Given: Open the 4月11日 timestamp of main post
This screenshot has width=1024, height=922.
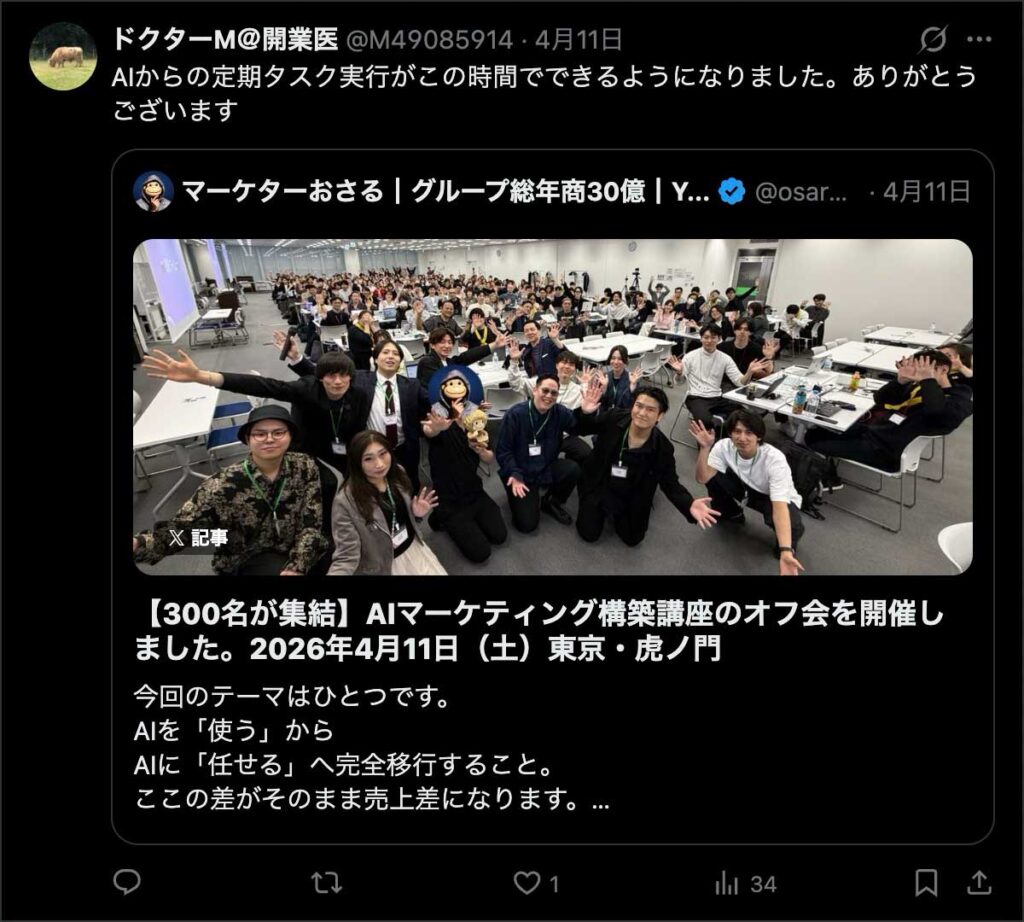Looking at the screenshot, I should (x=578, y=40).
